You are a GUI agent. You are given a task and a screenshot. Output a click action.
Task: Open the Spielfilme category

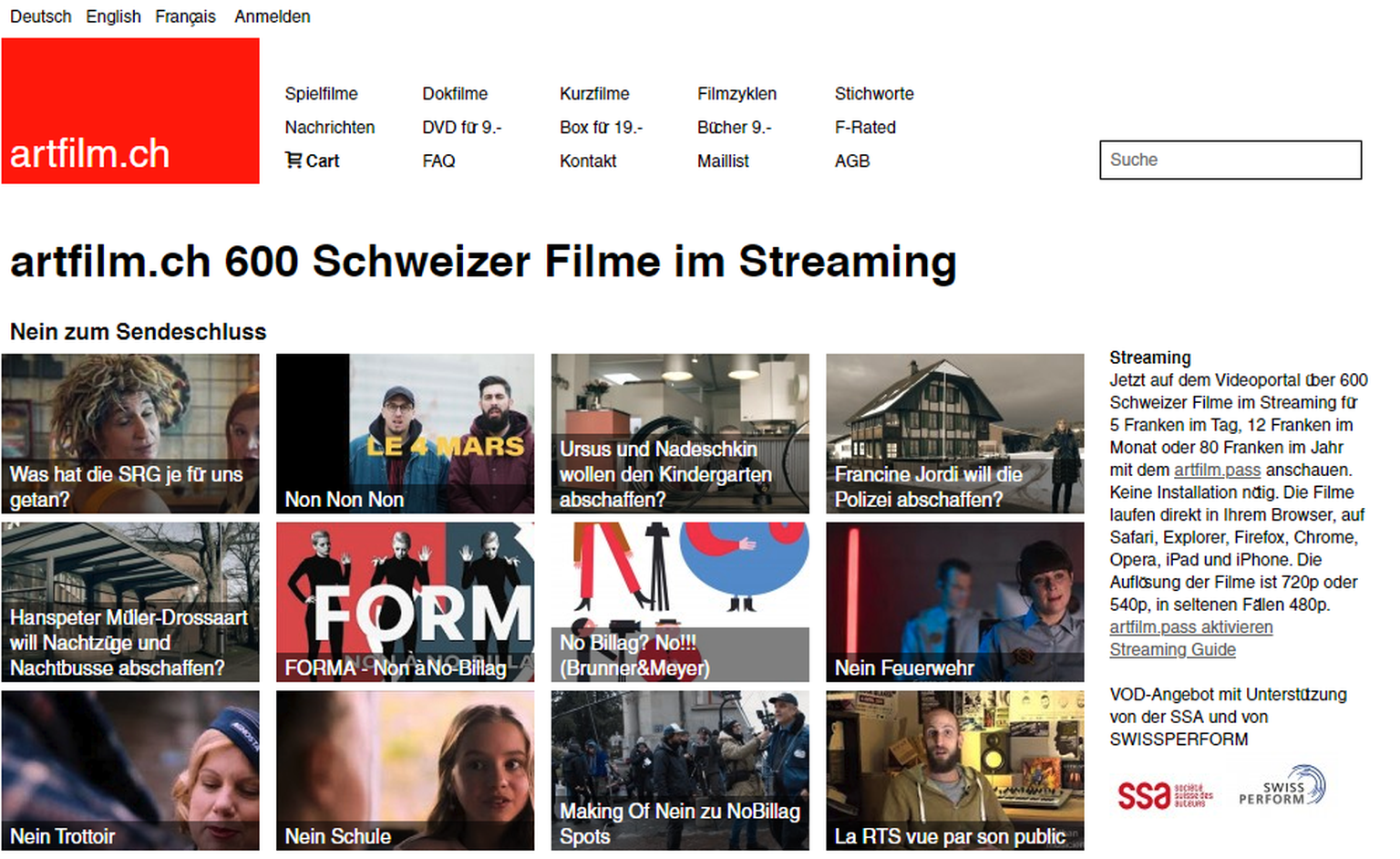[x=321, y=94]
